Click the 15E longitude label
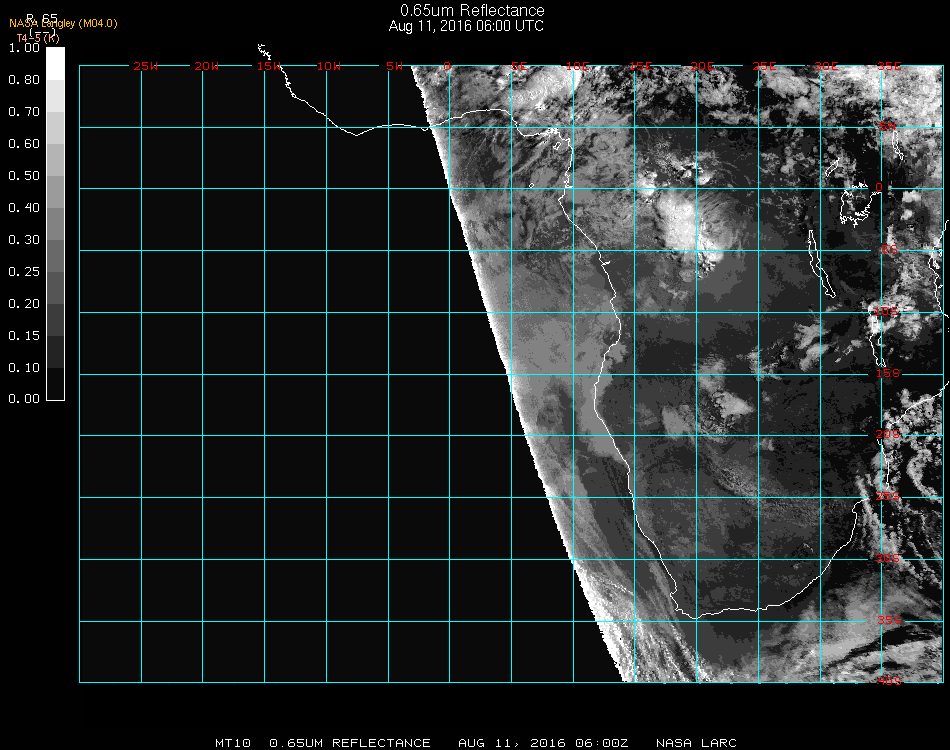 click(x=640, y=66)
